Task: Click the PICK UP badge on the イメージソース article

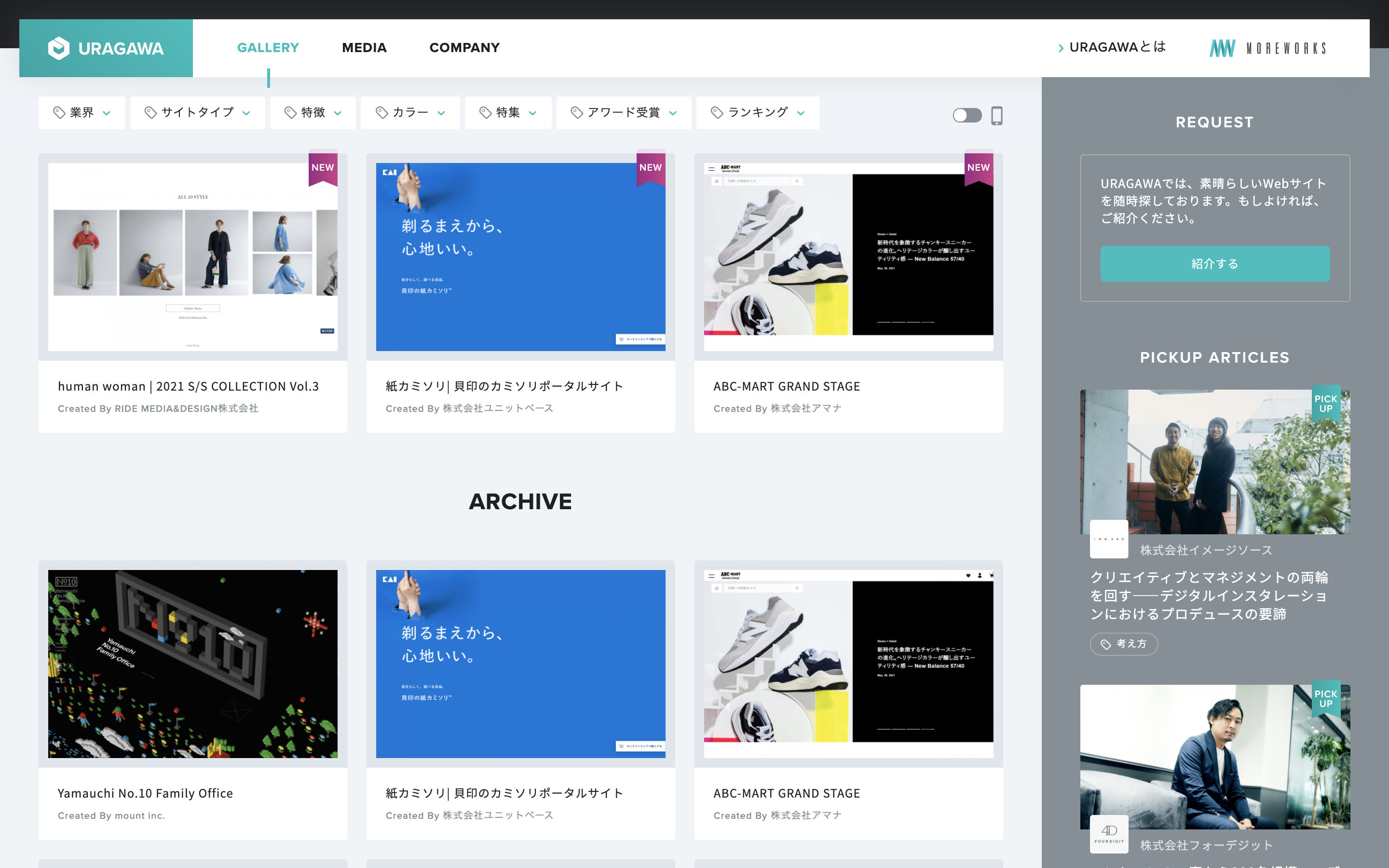Action: tap(1326, 403)
